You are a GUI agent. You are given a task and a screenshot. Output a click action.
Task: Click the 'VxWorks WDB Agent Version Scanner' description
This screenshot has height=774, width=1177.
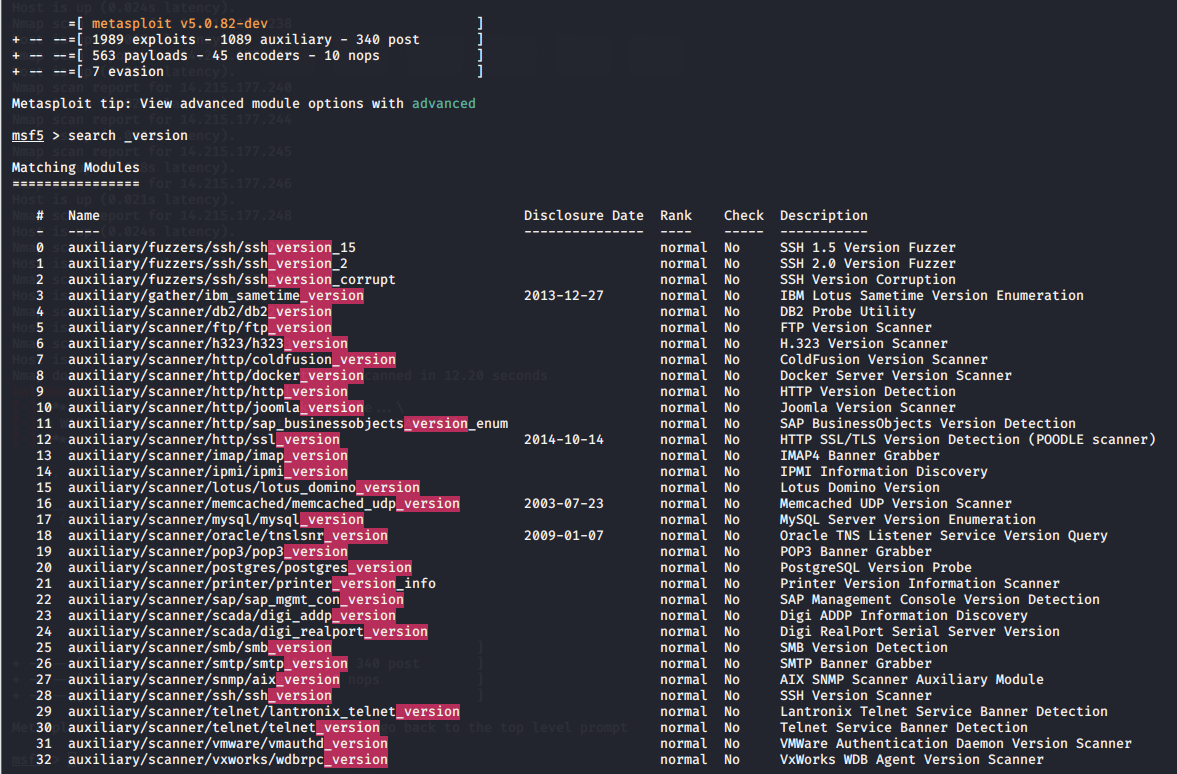[911, 759]
